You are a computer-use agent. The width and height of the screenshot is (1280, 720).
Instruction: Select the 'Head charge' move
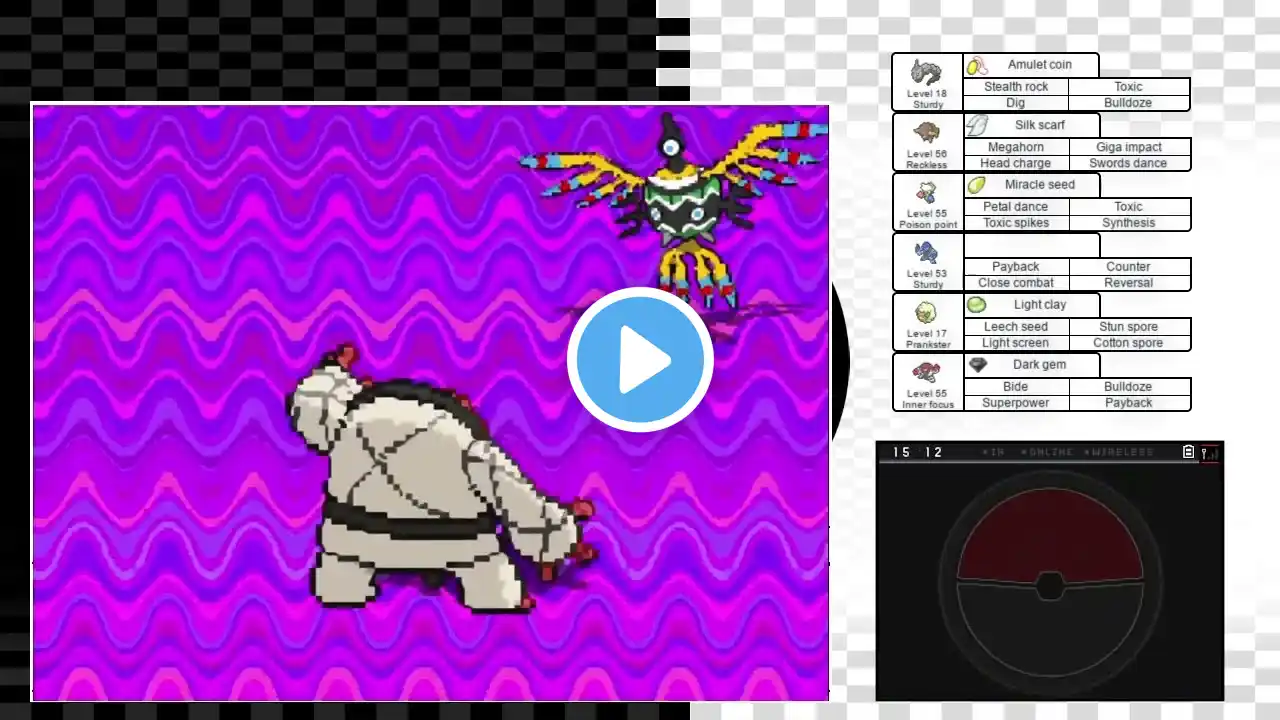pos(1016,163)
